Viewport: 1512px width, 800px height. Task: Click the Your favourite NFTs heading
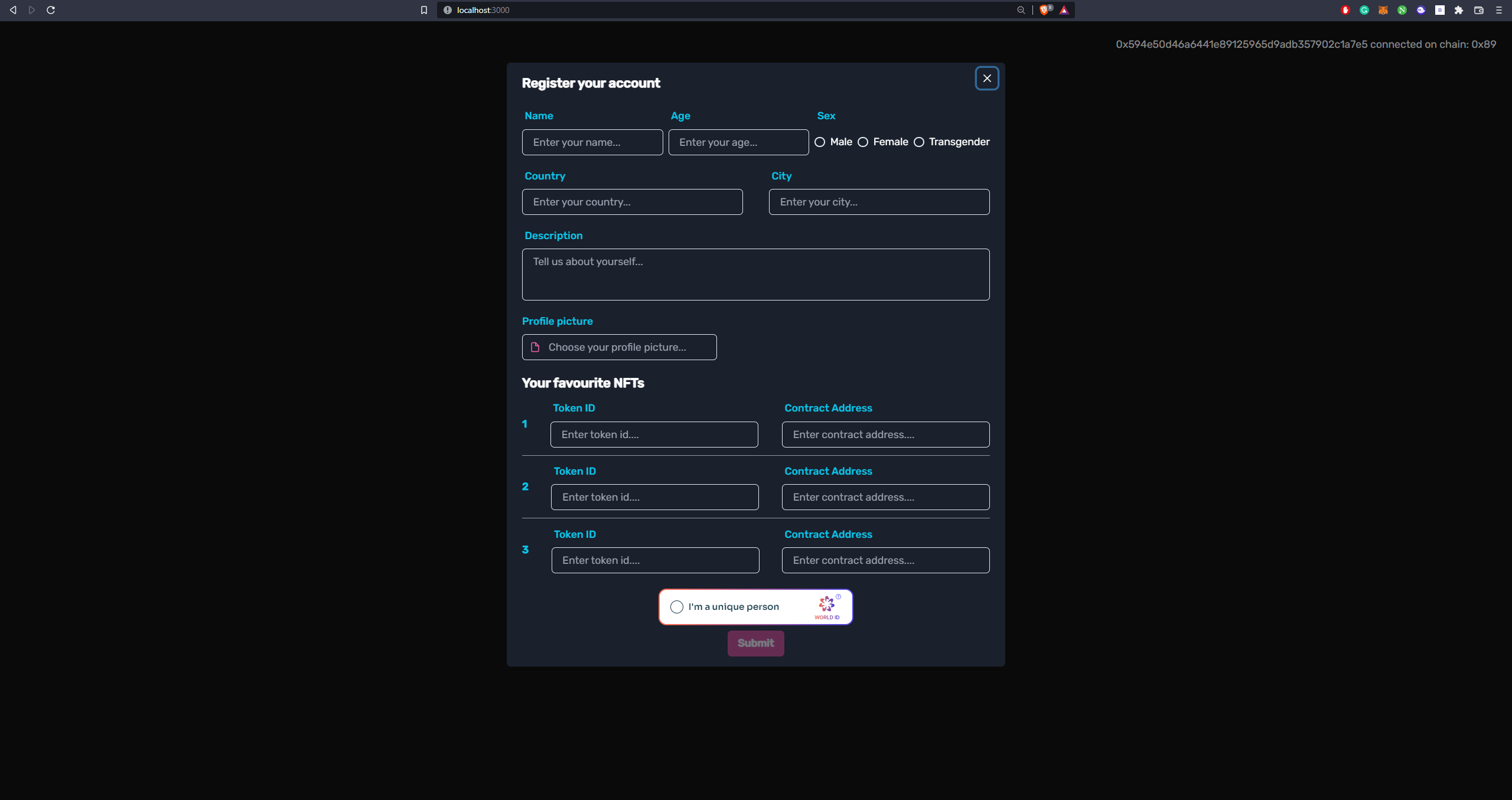pyautogui.click(x=583, y=383)
